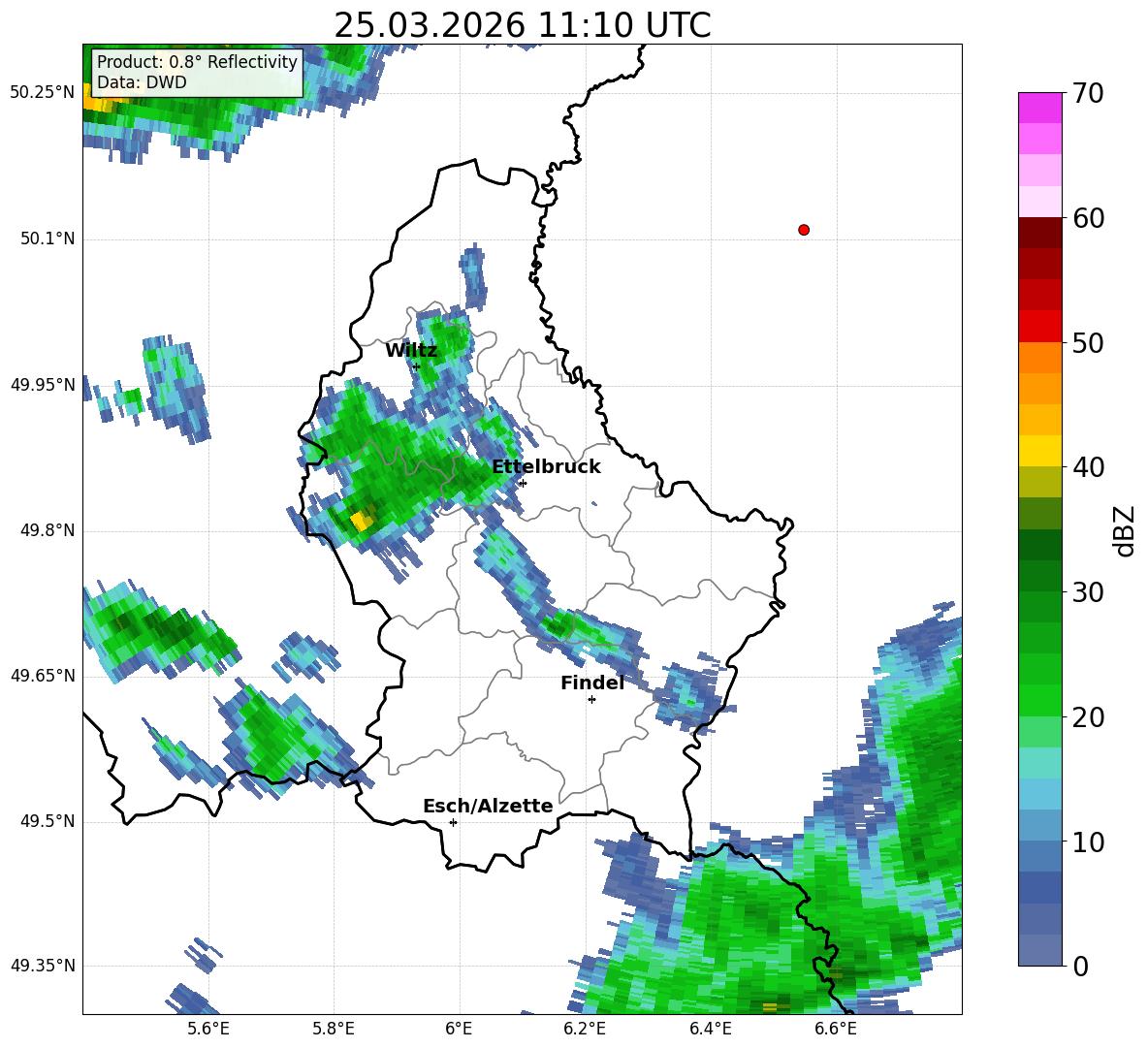Viewport: 1148px width, 1048px height.
Task: Click the 50.25°N latitude label
Action: click(43, 93)
